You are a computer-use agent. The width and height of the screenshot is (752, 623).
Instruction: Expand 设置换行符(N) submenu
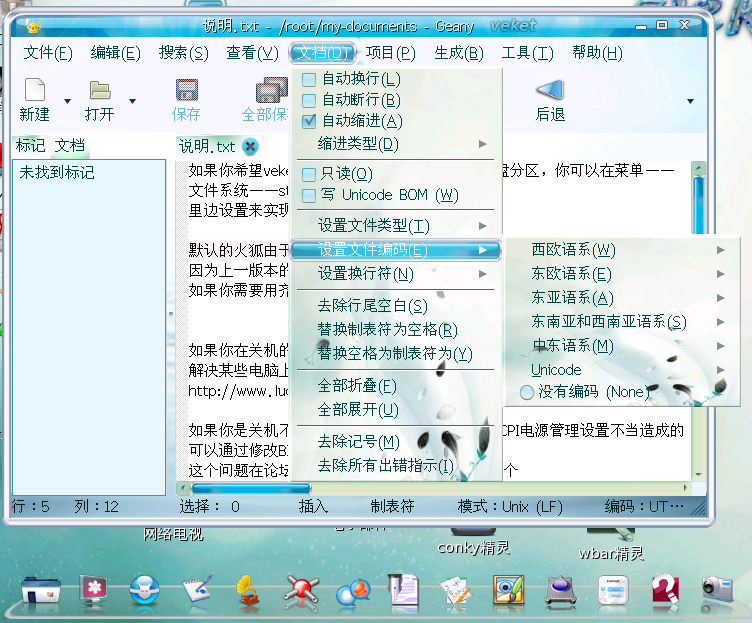[x=397, y=274]
